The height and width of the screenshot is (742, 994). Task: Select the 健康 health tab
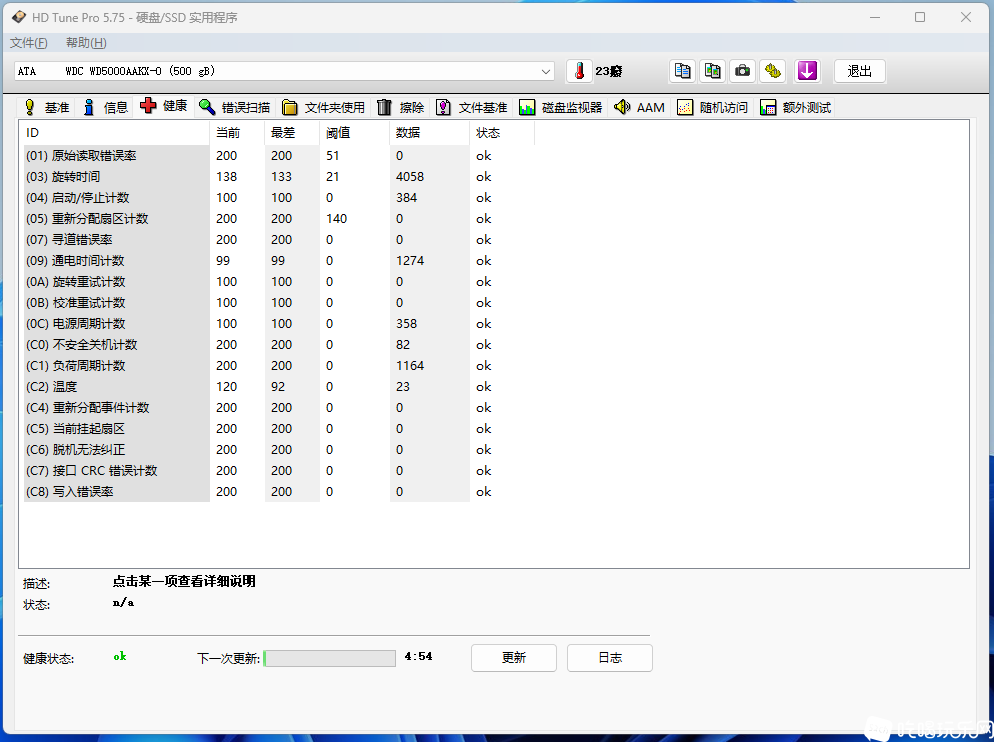164,106
